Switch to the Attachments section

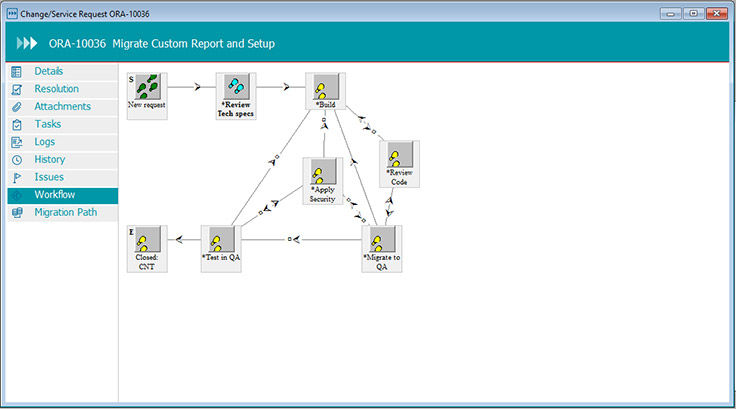62,107
